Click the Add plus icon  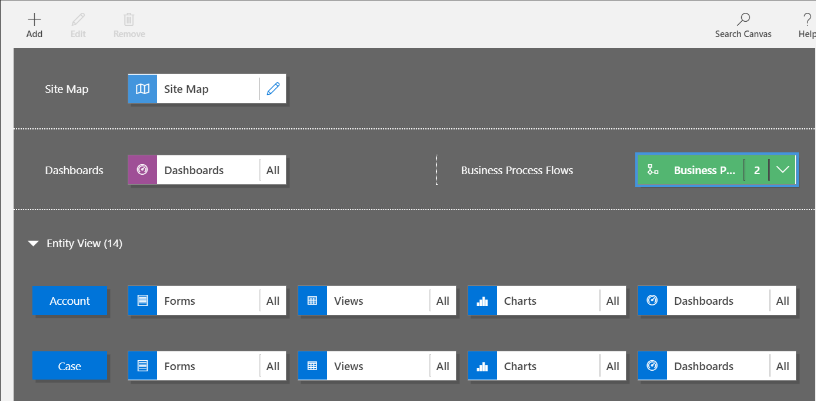pyautogui.click(x=34, y=19)
